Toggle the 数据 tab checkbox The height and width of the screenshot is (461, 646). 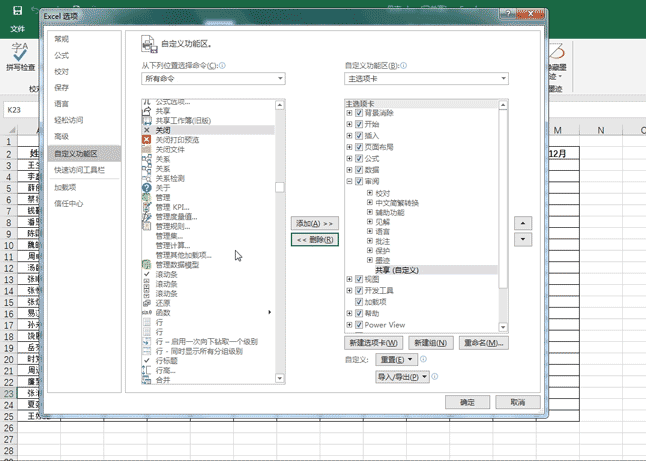pos(359,170)
